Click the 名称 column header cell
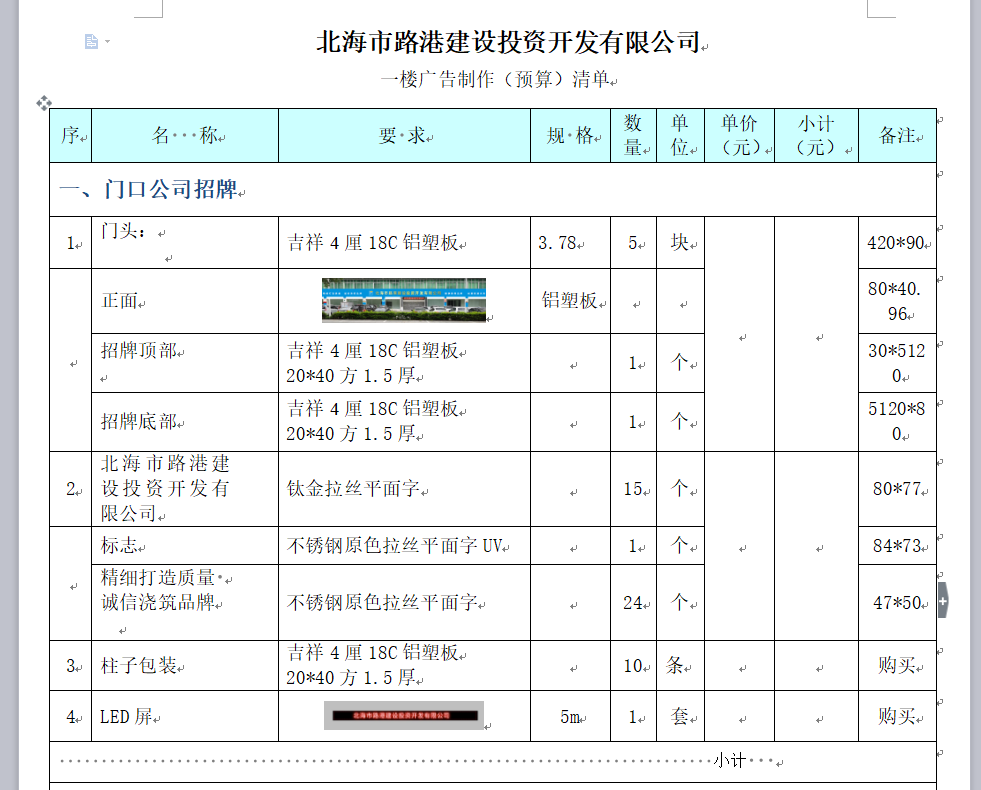Screen dimensions: 981x790 click(x=184, y=136)
